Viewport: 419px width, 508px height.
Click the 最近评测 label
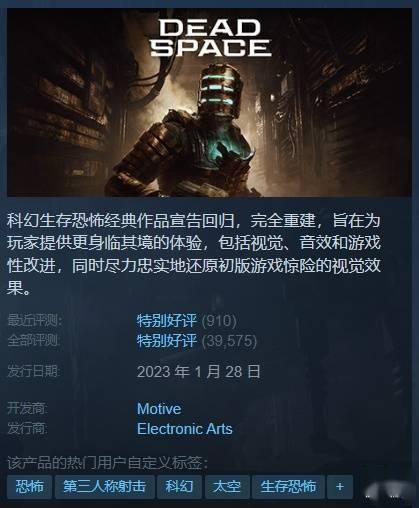(35, 321)
